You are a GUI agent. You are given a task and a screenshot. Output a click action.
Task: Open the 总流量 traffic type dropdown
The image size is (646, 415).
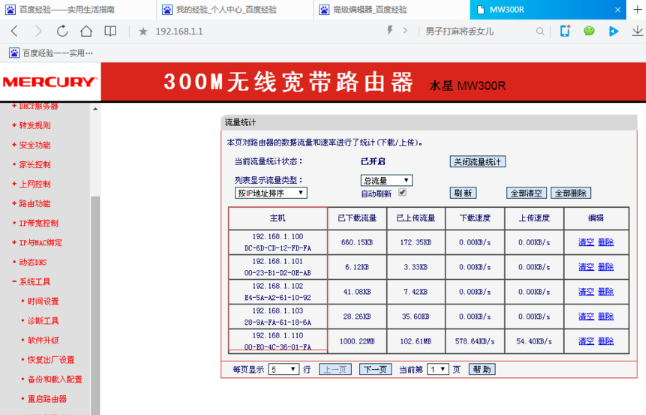tap(386, 180)
